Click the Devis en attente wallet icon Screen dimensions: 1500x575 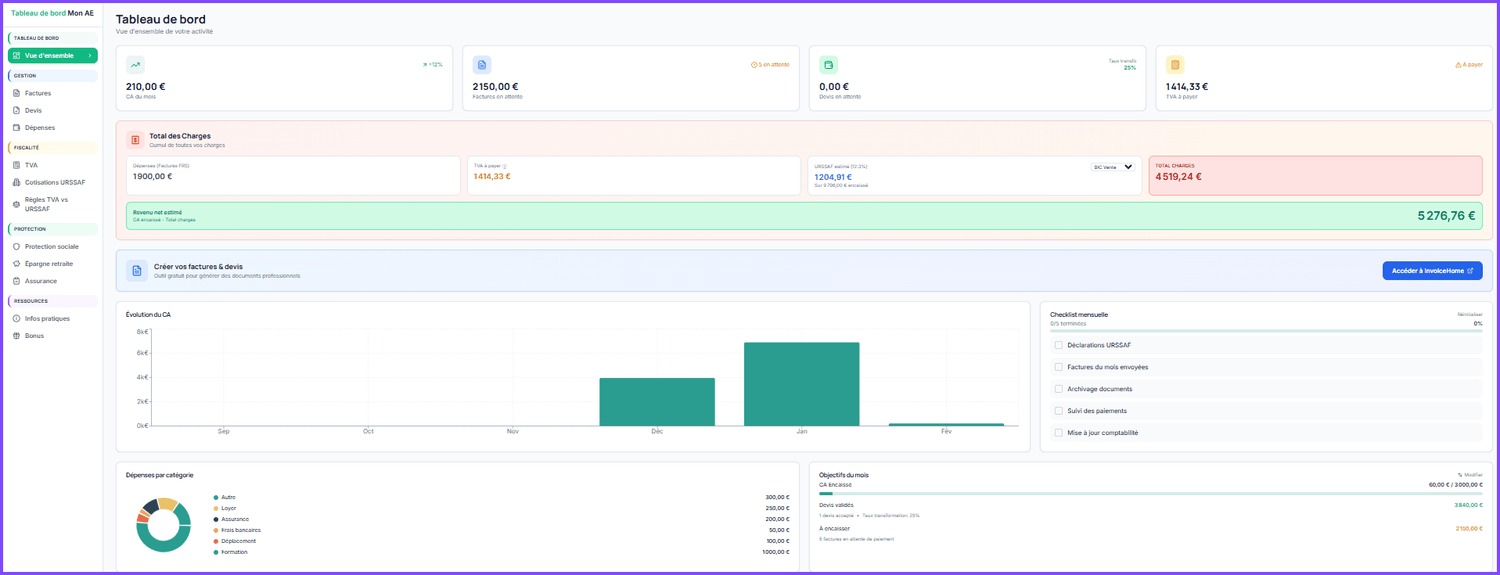point(828,65)
